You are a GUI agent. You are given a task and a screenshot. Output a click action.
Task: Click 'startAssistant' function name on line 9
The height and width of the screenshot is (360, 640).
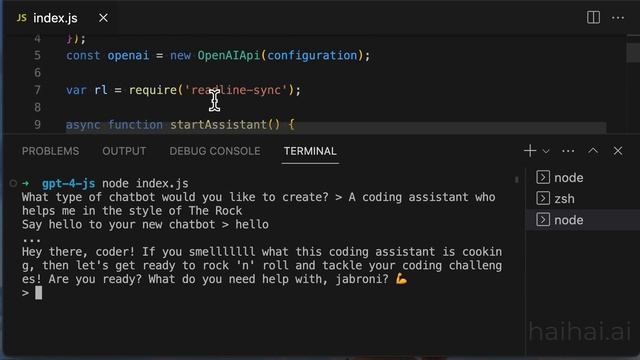[x=218, y=124]
